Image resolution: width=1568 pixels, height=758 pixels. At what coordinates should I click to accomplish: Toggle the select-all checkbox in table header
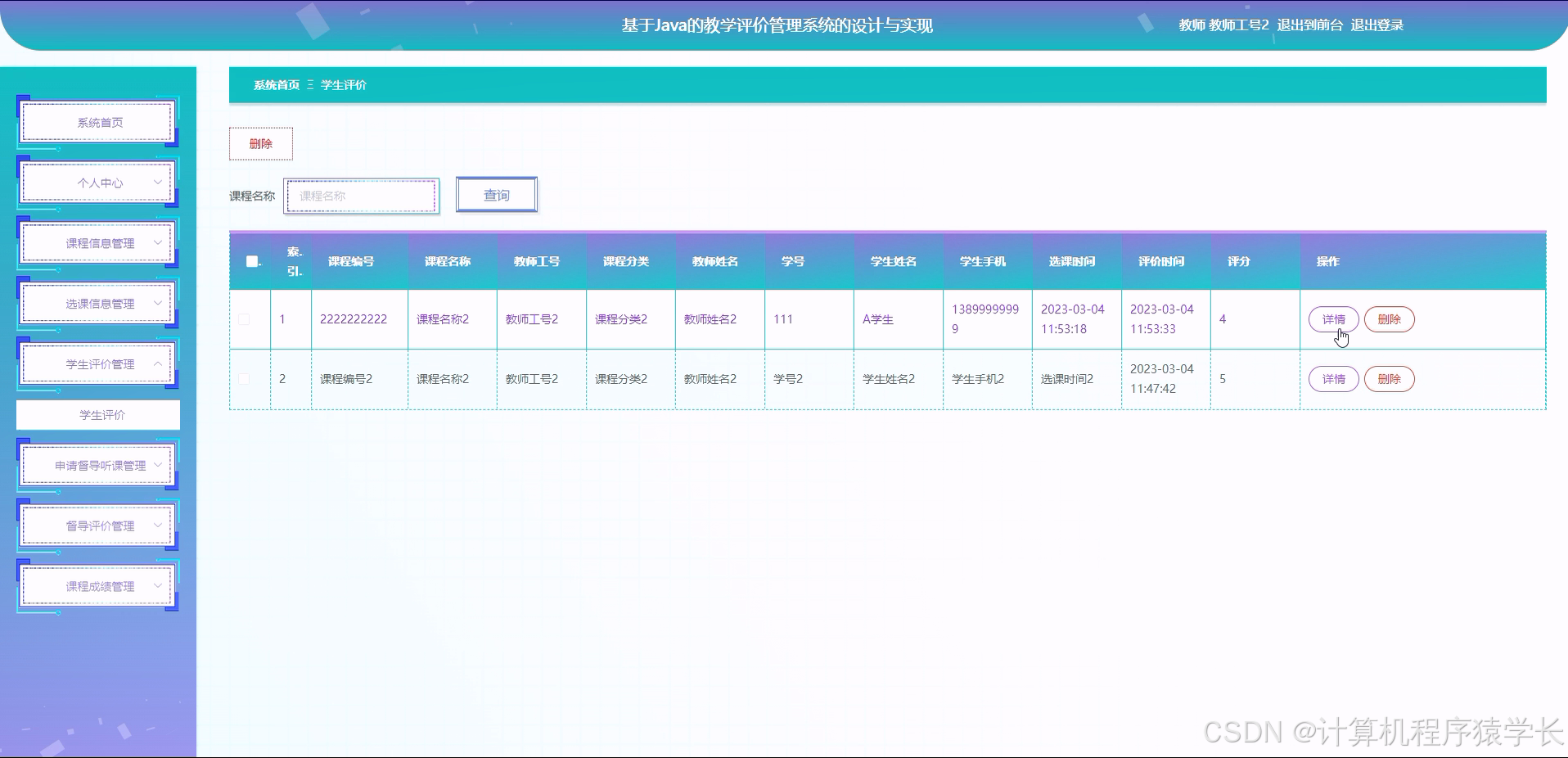[252, 261]
